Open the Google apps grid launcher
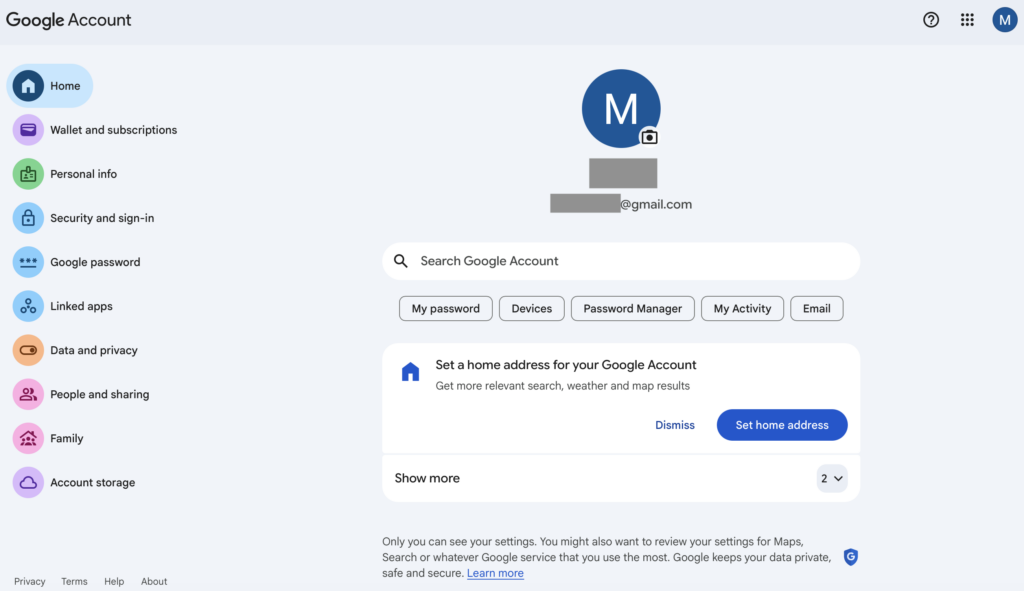The image size is (1024, 591). point(967,20)
